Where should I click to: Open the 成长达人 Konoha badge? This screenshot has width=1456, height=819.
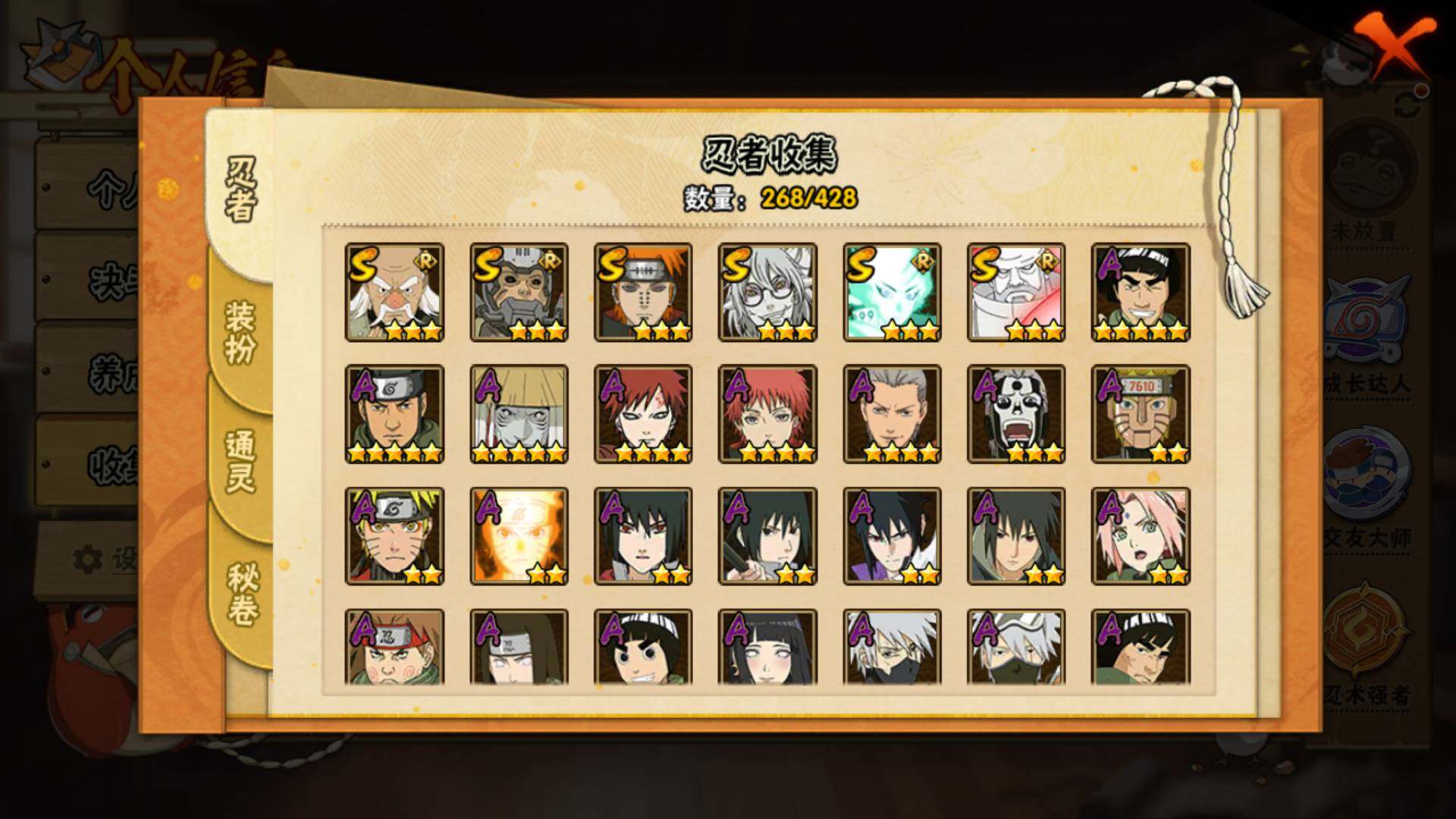click(1365, 334)
